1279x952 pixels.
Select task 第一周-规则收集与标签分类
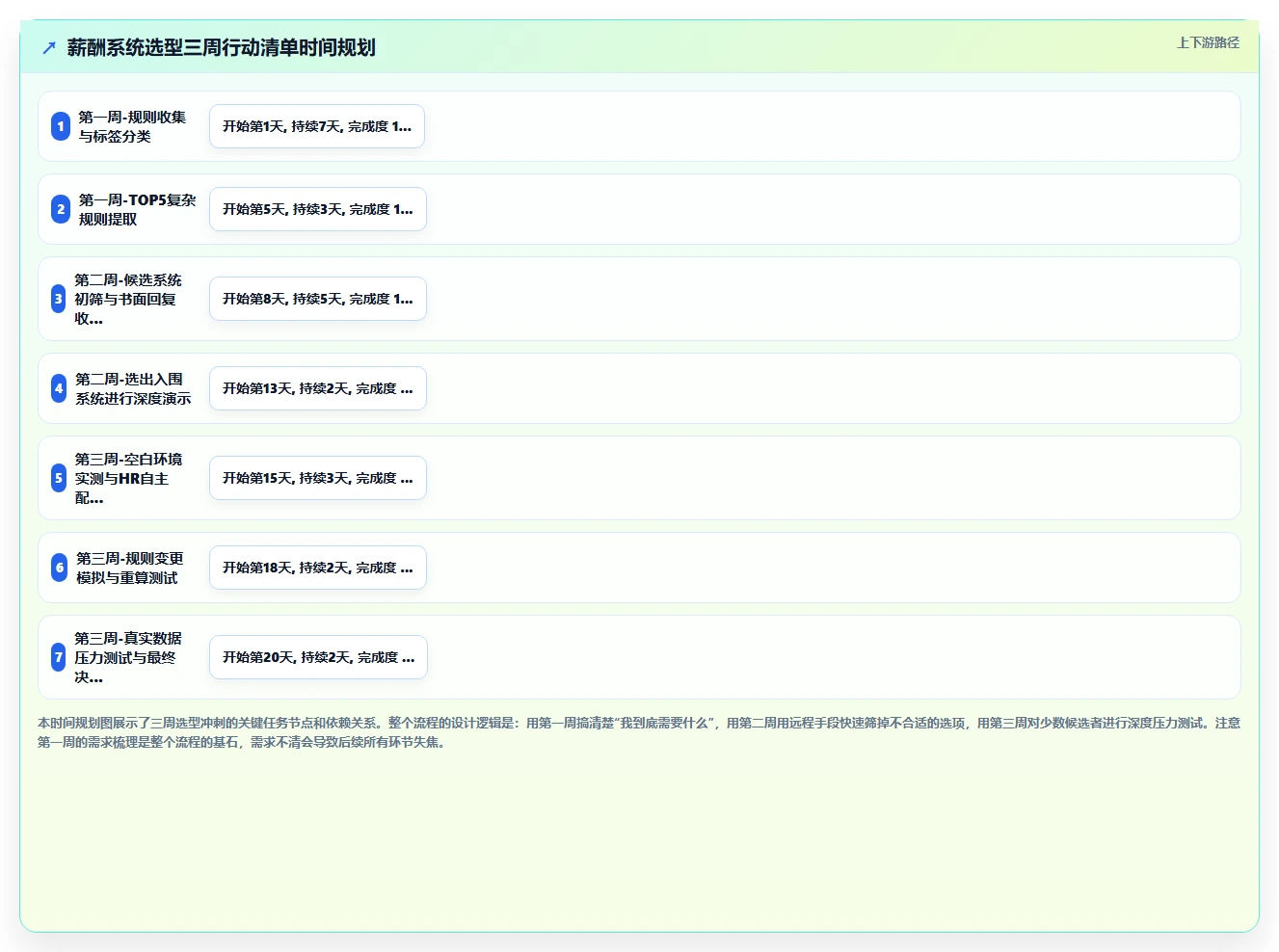pyautogui.click(x=132, y=126)
